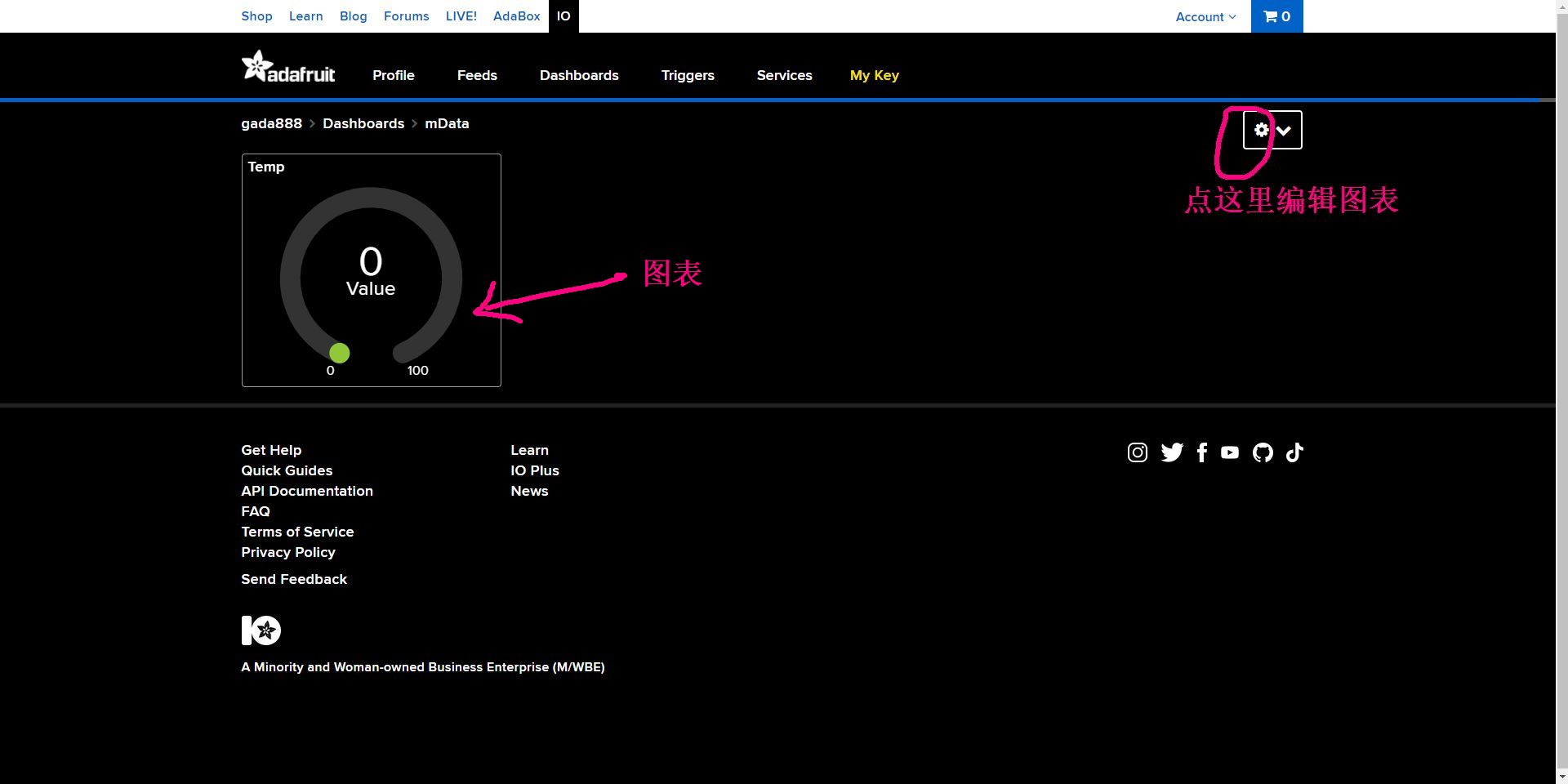Viewport: 1568px width, 784px height.
Task: Click the mData breadcrumb
Action: click(447, 123)
